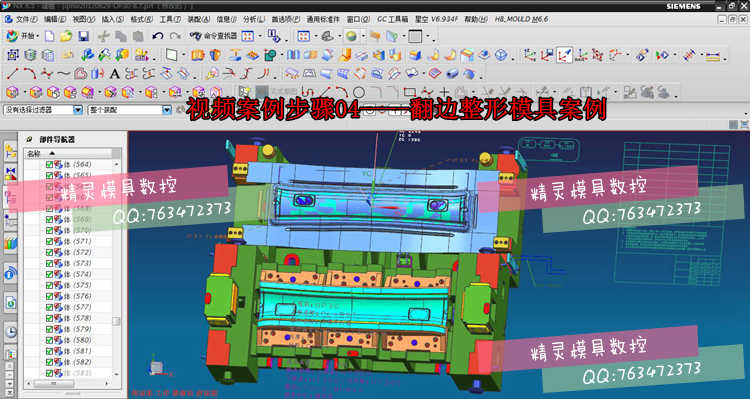Screen dimensions: 750x399
Task: Select the line sketch tool
Action: [12, 74]
